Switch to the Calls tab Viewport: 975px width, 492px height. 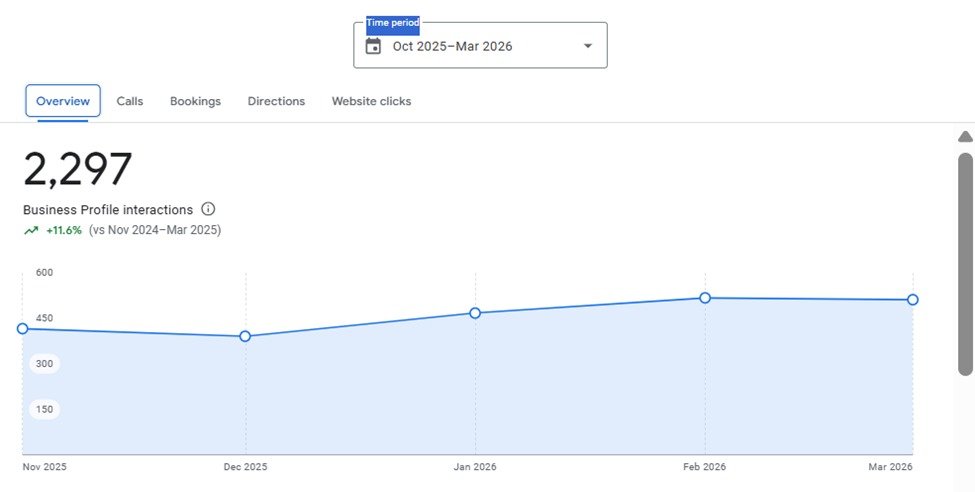coord(130,101)
